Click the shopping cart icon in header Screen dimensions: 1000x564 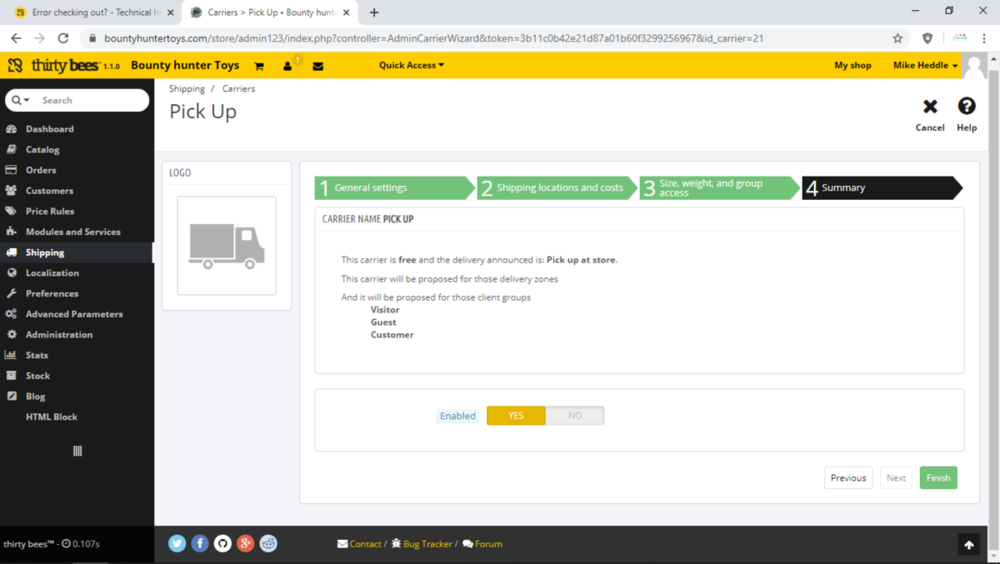(x=259, y=66)
